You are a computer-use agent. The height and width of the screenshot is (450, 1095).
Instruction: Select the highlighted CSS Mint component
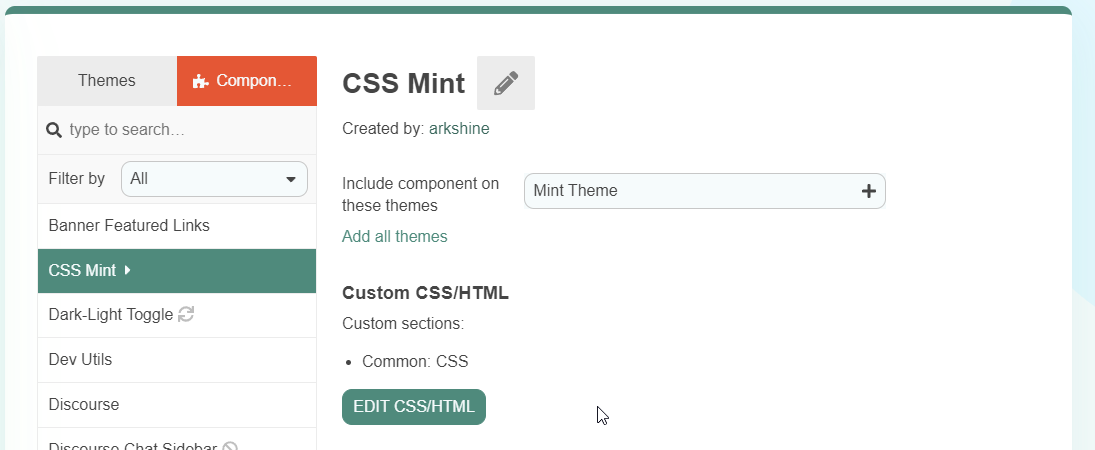click(82, 270)
